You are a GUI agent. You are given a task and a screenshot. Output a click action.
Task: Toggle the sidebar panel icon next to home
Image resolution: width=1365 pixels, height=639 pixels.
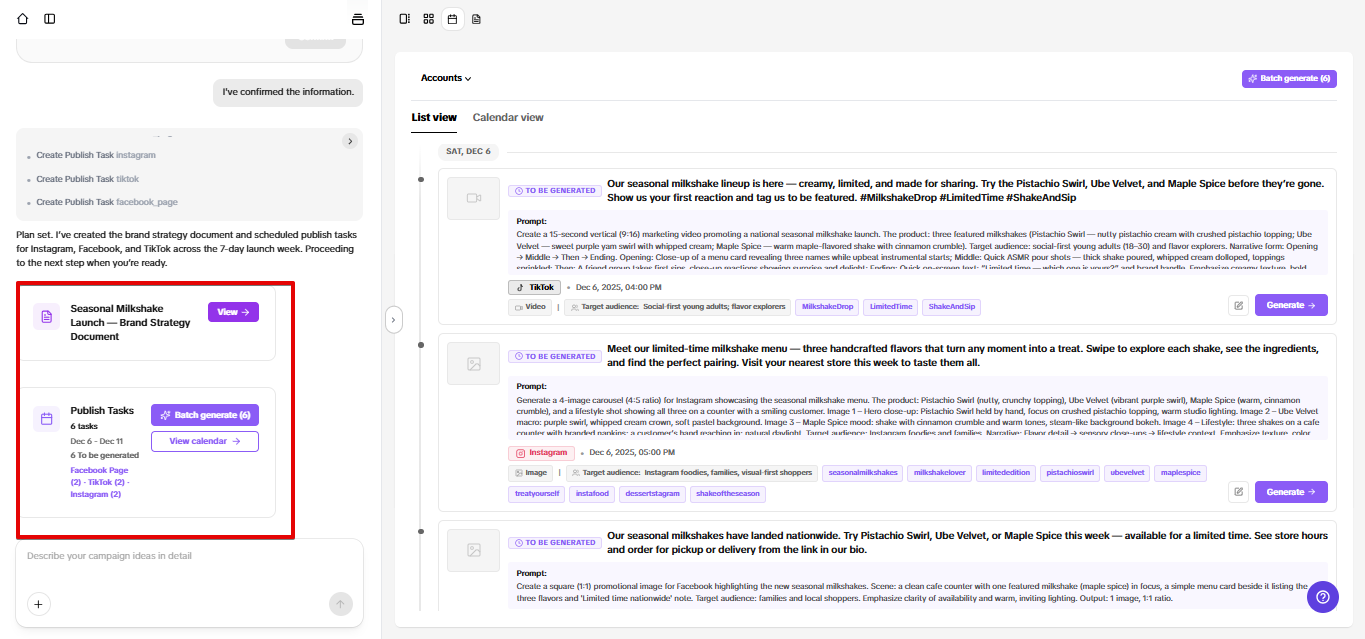(x=50, y=19)
